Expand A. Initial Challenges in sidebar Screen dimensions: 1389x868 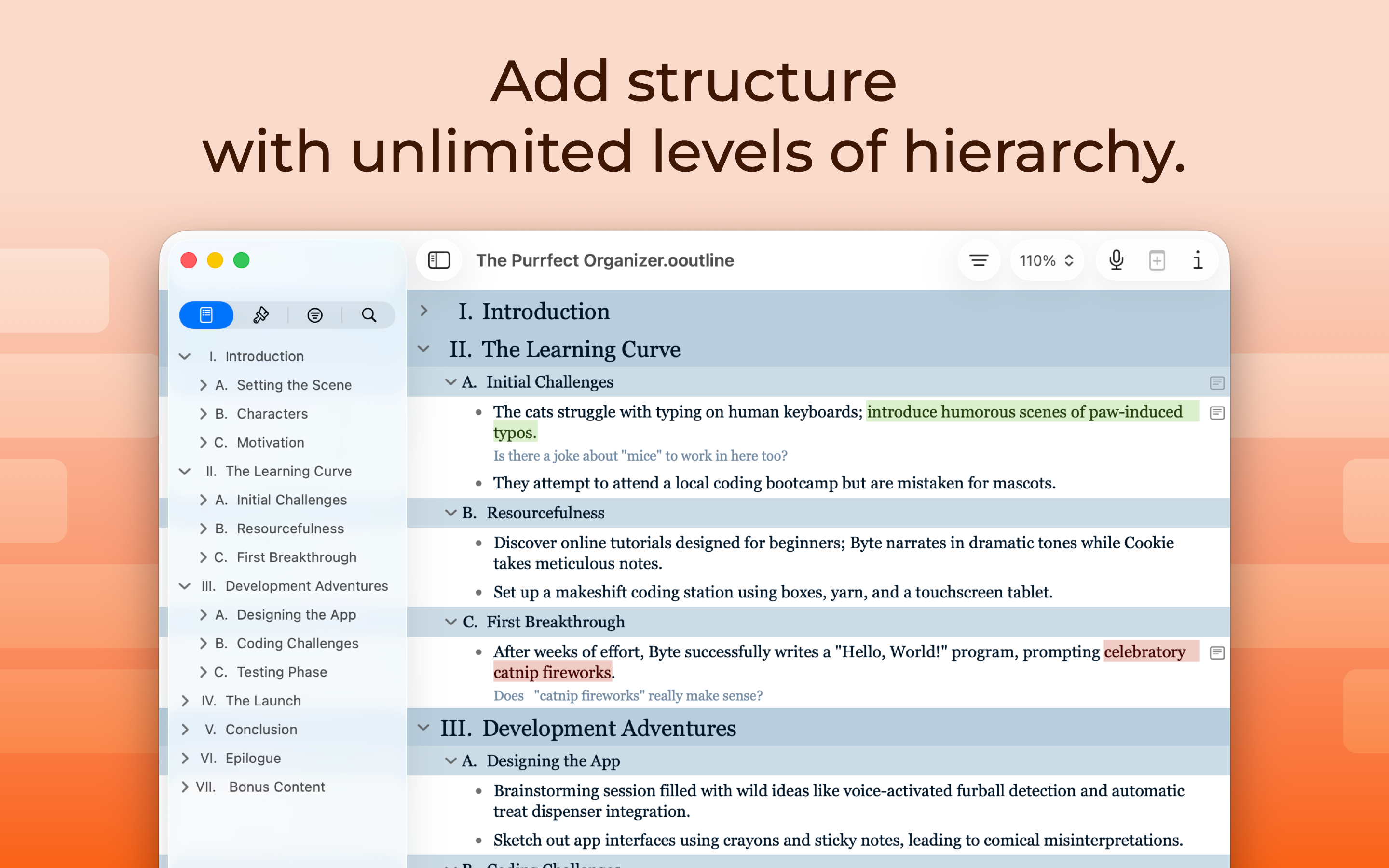pyautogui.click(x=203, y=500)
